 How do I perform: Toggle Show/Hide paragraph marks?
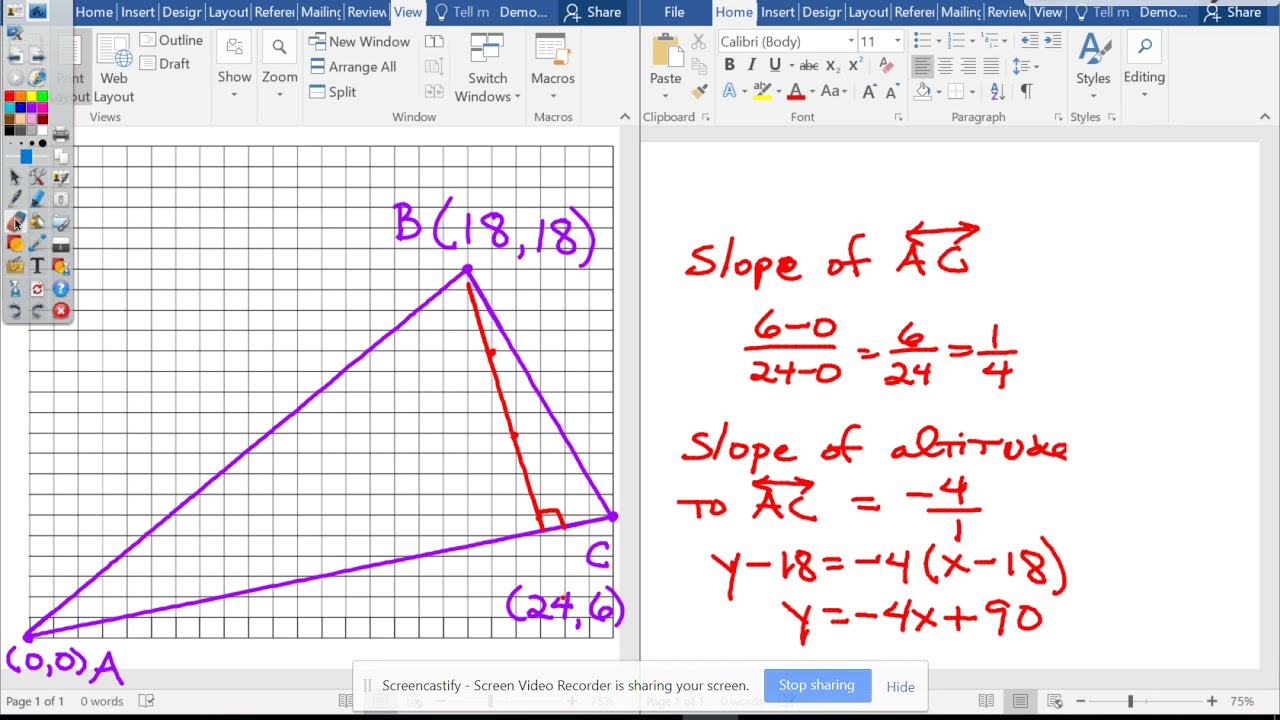click(1026, 91)
